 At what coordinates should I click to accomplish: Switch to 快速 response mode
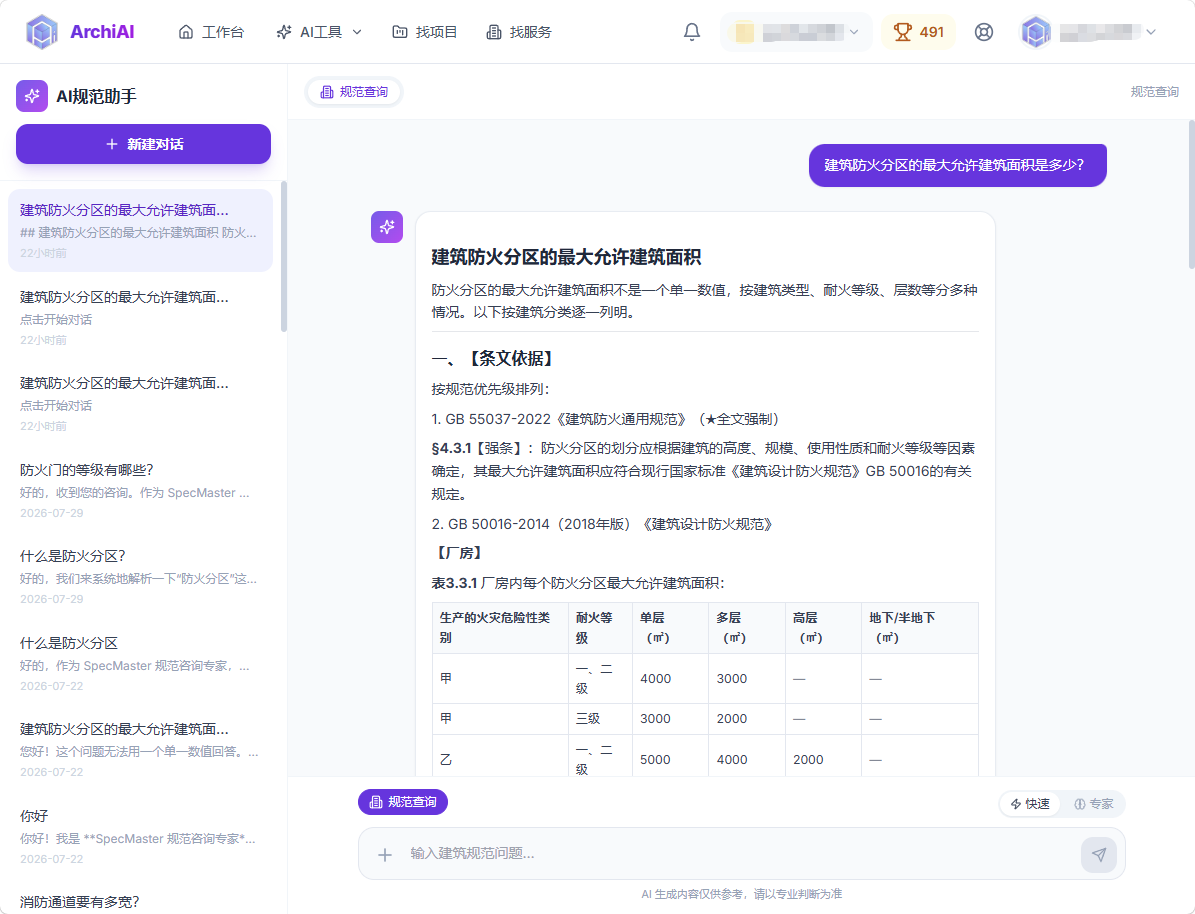click(x=1030, y=803)
